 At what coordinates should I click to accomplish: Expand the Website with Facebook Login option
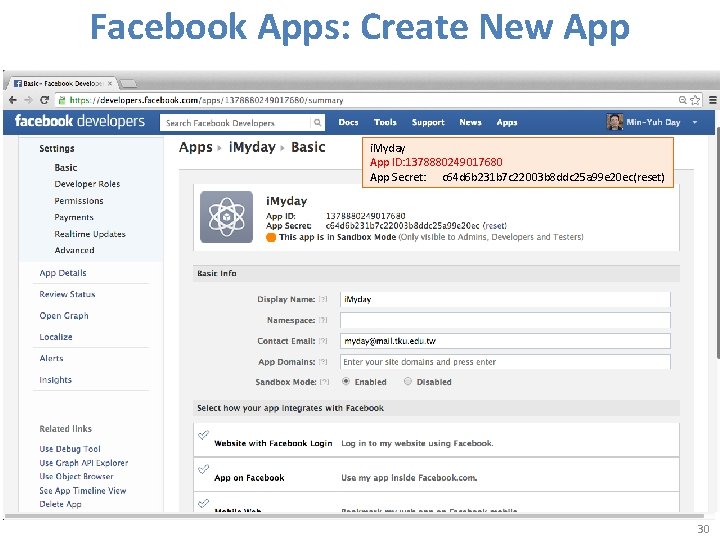436,439
